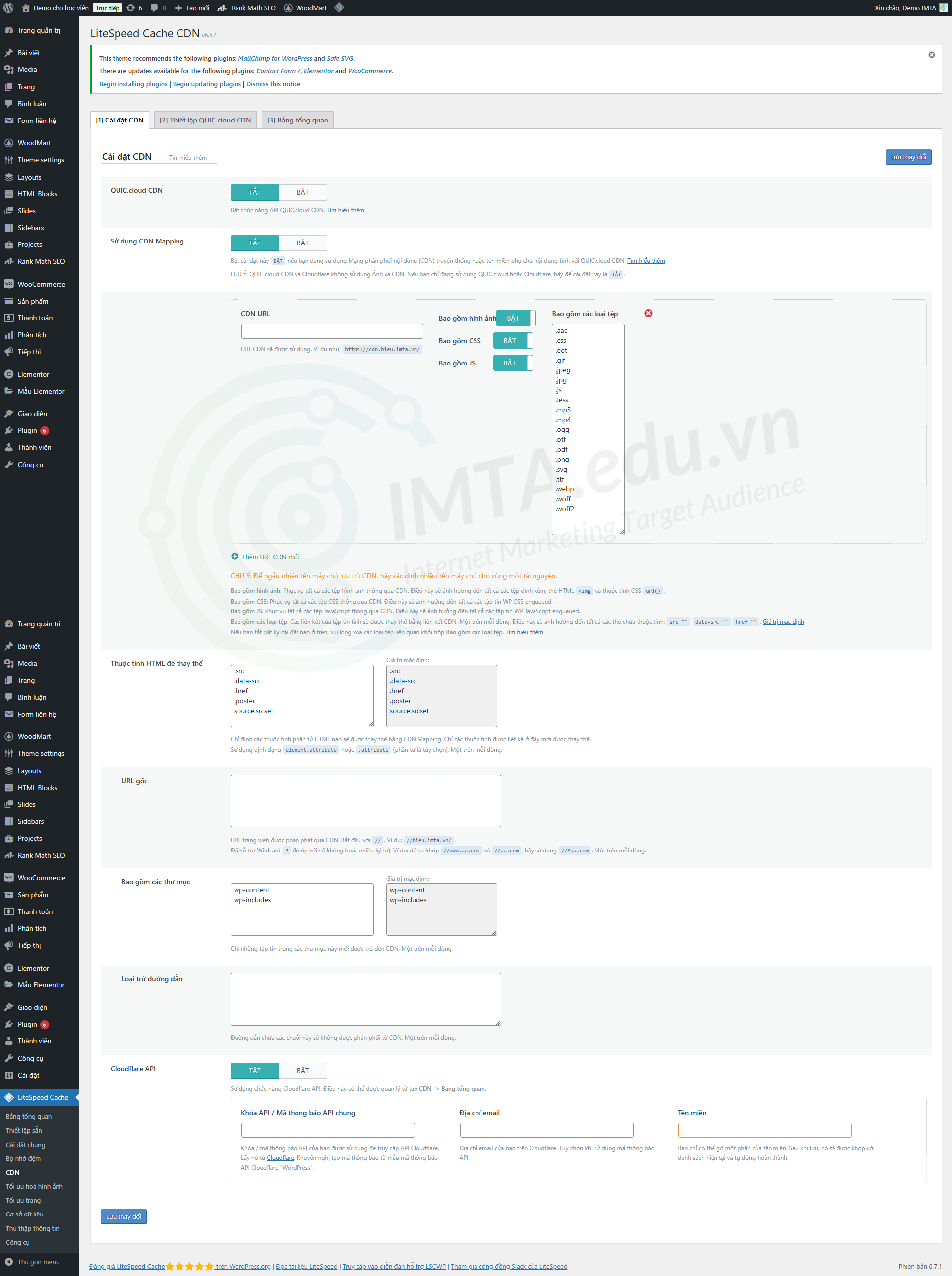Click Giá trị mặc định link in notes
This screenshot has height=1276, width=952.
pyautogui.click(x=783, y=622)
